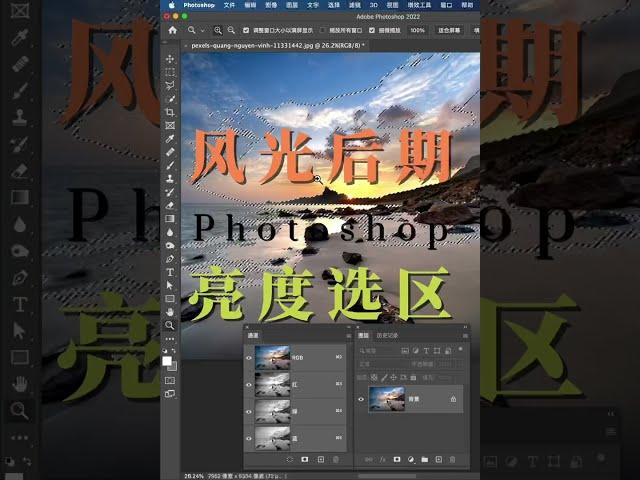Select the Clone Stamp tool
Screen dimensions: 640x480
click(170, 178)
